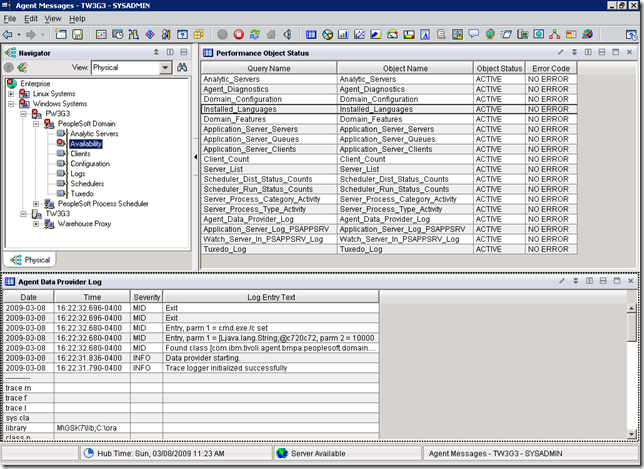Sort by the Error Code column header
Screen dimensions: 644x469
[551, 68]
